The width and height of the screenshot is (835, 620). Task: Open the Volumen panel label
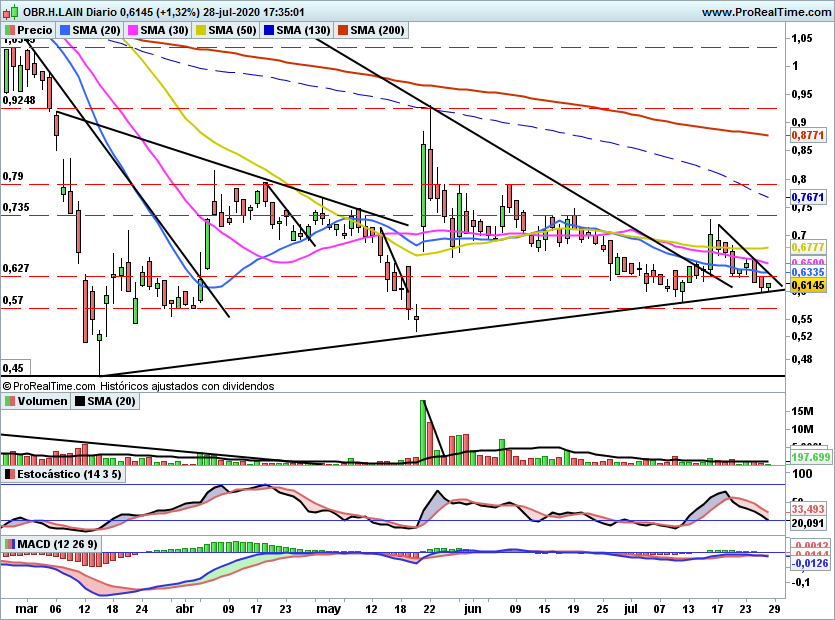pos(42,401)
